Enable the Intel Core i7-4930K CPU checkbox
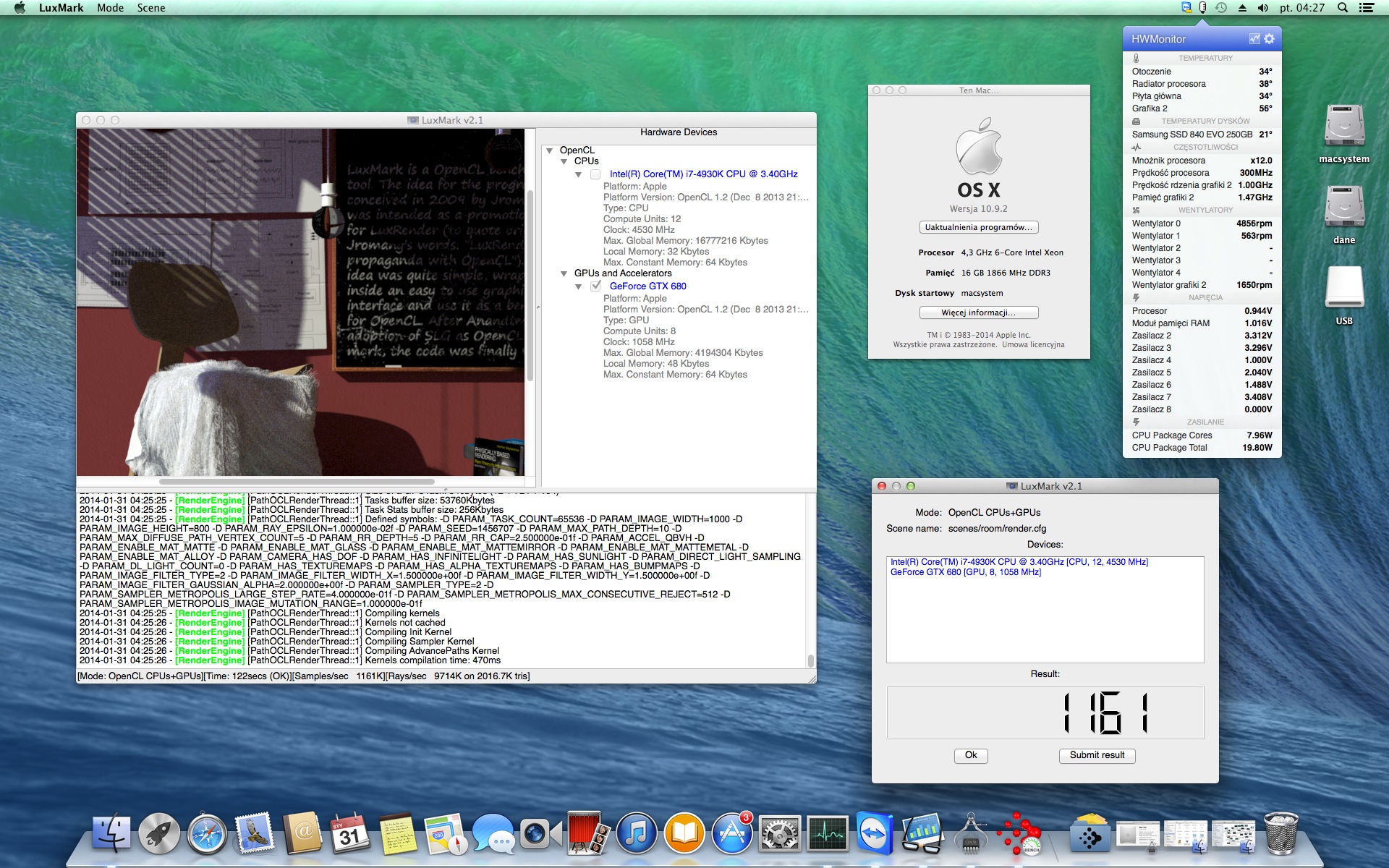The image size is (1389, 868). [x=595, y=174]
